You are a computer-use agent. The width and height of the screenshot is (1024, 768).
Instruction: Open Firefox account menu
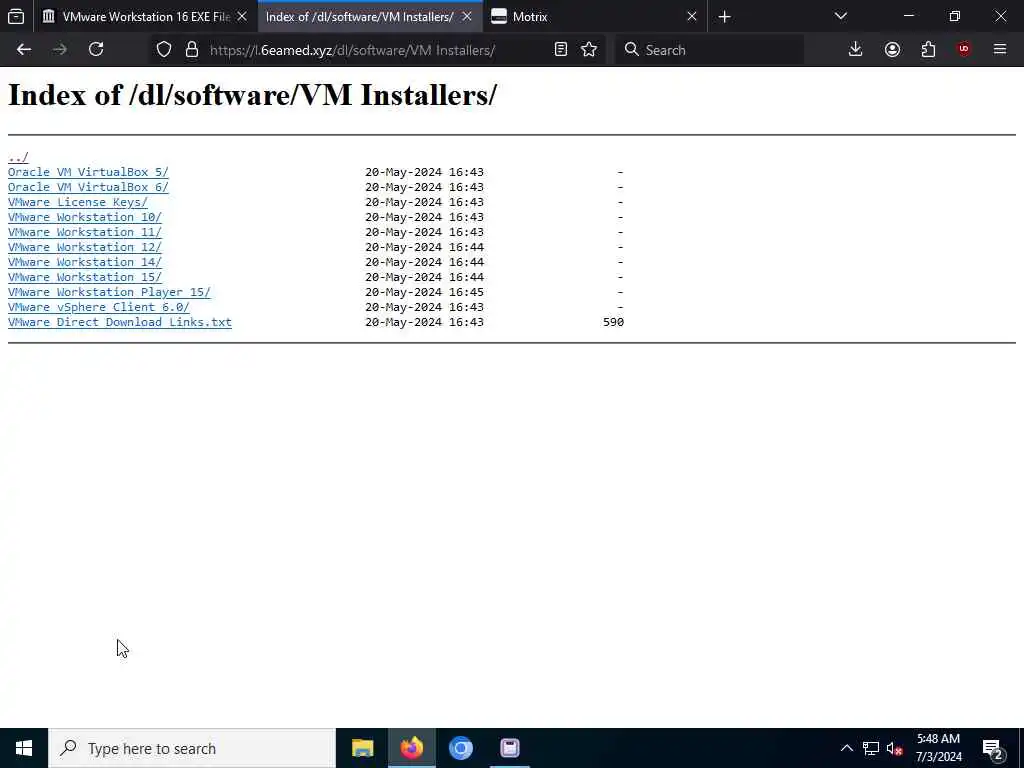tap(892, 50)
